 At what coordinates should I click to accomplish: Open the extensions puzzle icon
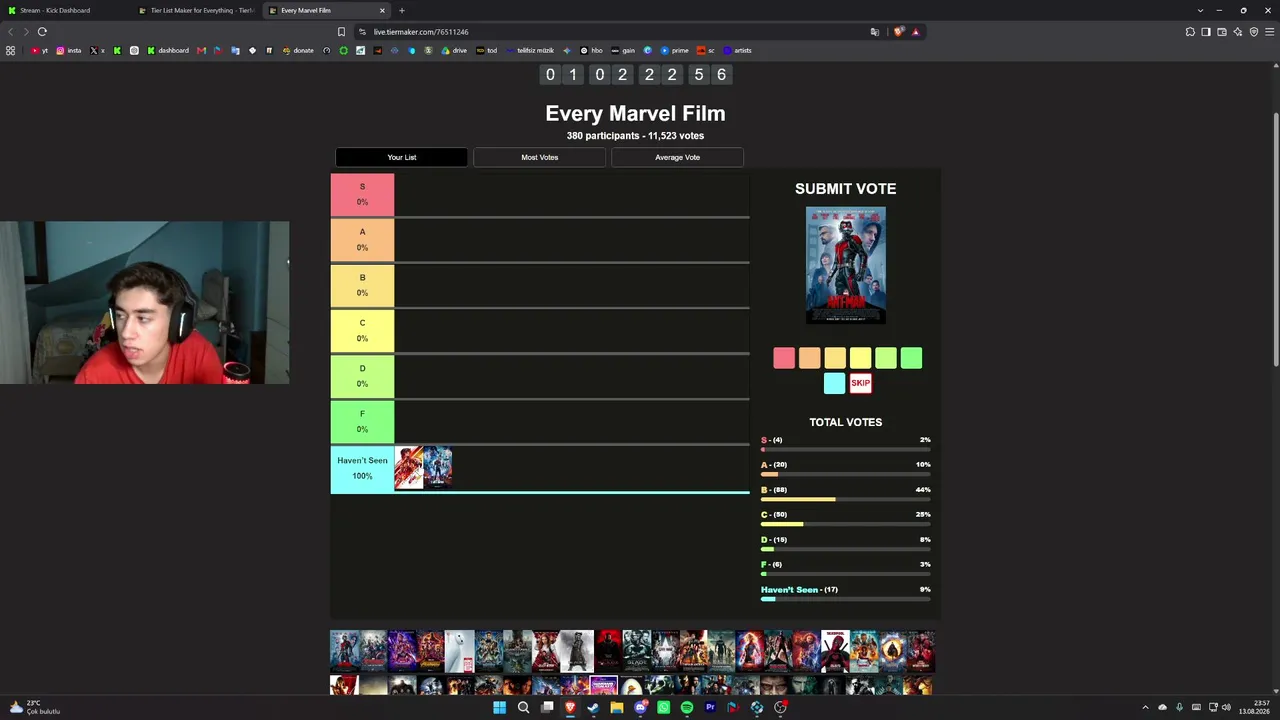1190,31
